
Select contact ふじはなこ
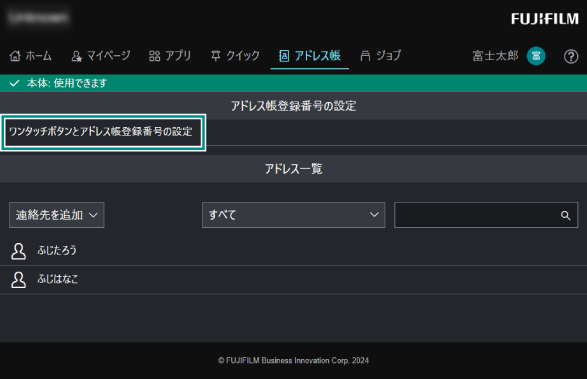tap(294, 279)
